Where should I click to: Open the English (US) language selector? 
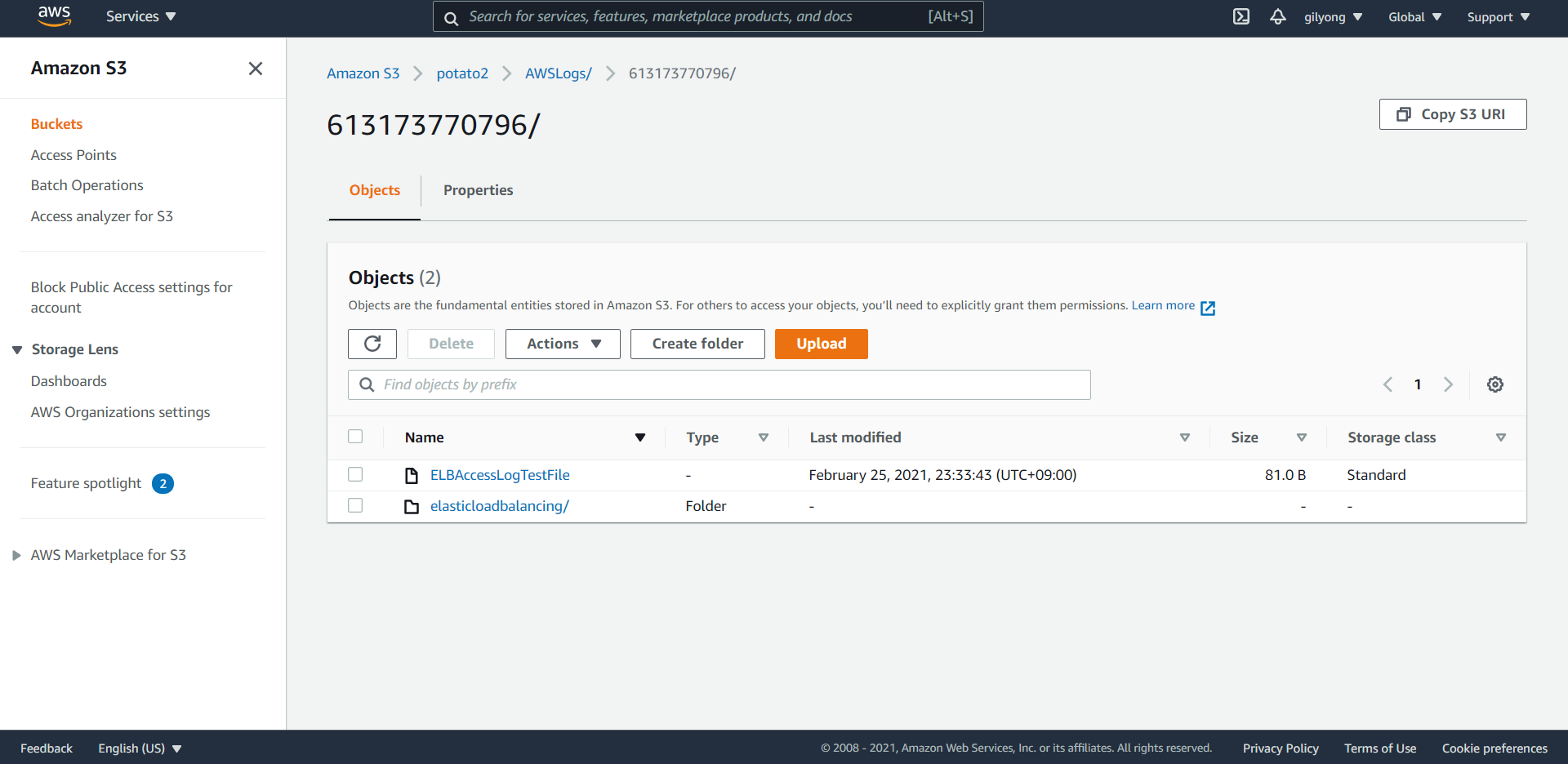140,748
